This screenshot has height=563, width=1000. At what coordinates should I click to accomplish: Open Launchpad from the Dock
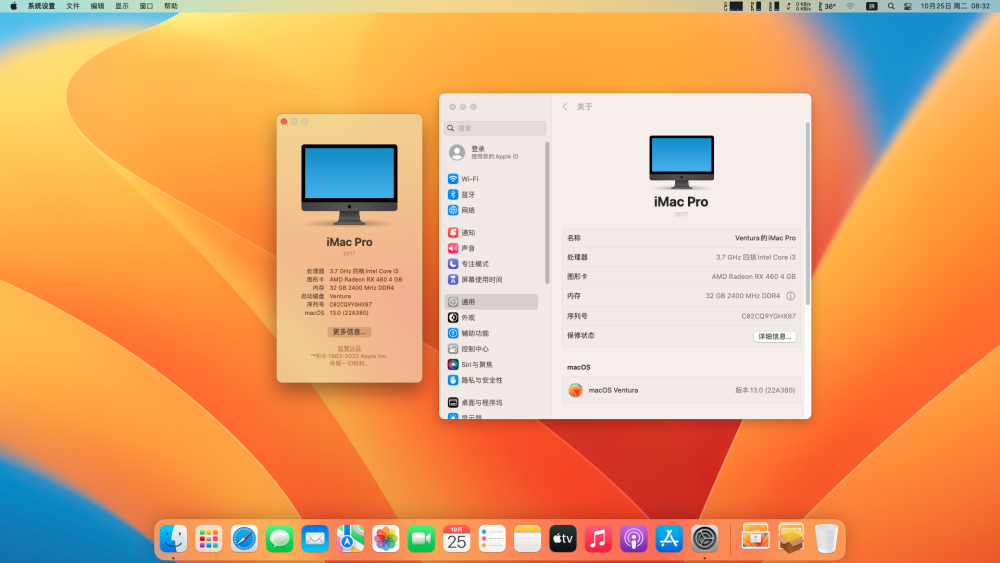pos(209,539)
